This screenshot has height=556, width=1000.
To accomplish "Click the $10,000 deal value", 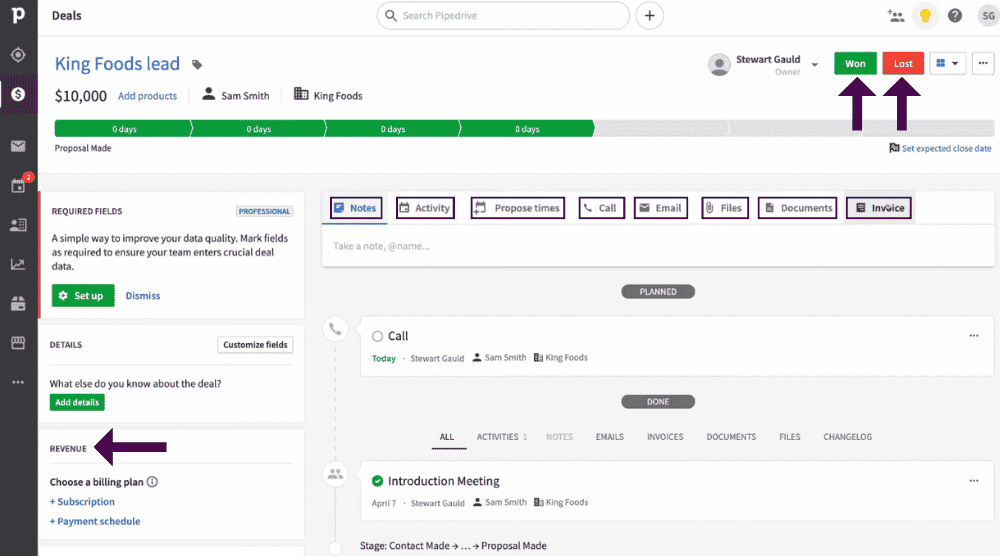I will (x=80, y=96).
